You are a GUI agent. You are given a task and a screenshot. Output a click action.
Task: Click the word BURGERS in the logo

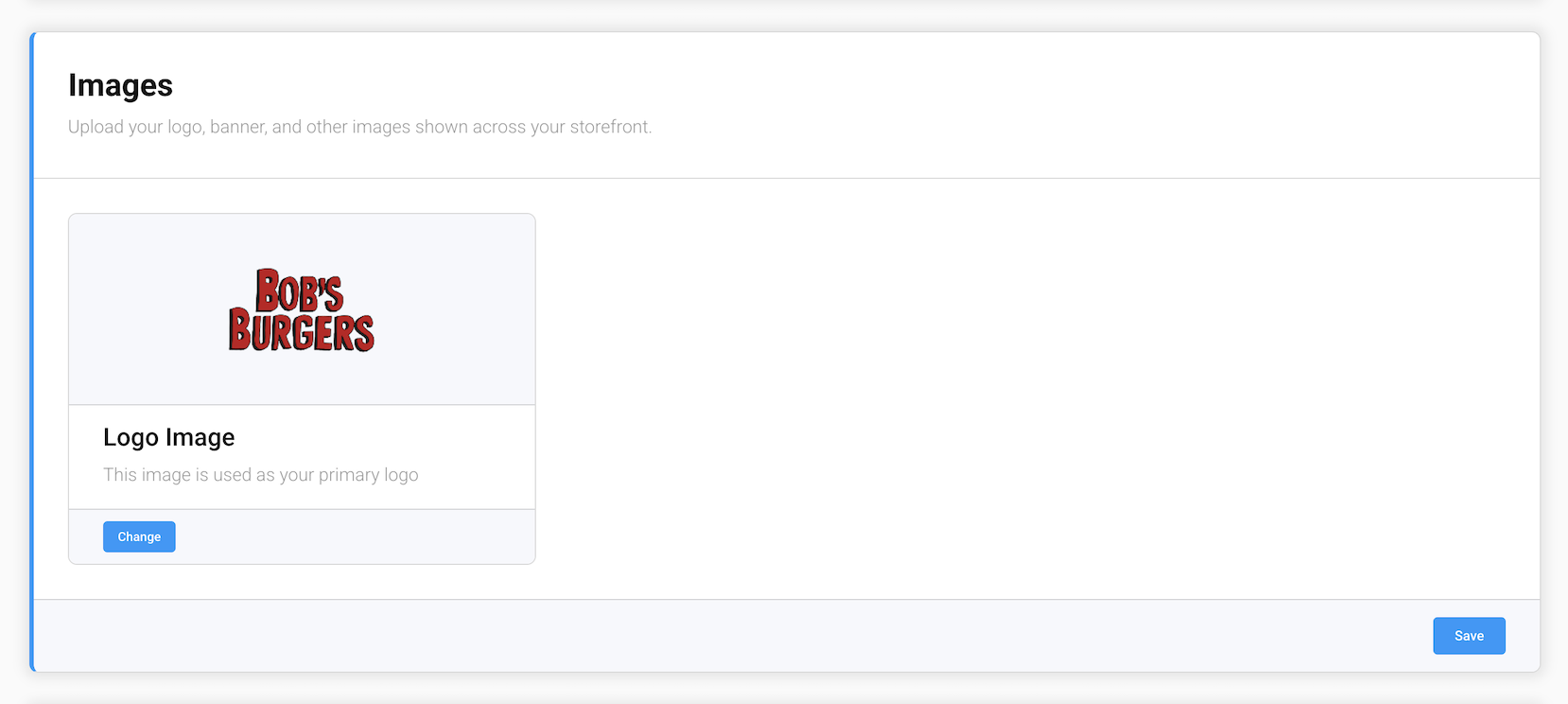302,330
